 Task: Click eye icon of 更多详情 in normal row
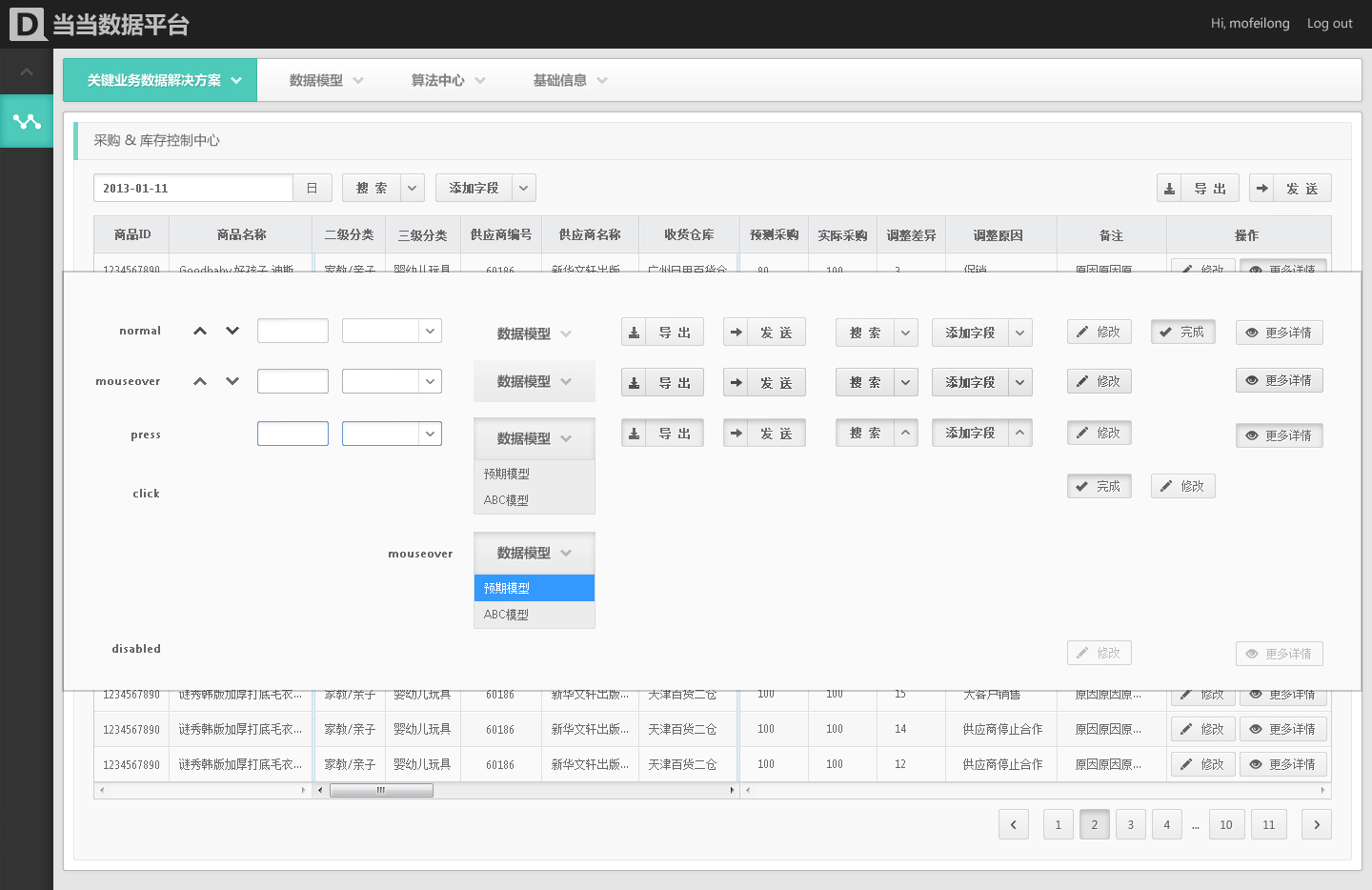coord(1252,333)
